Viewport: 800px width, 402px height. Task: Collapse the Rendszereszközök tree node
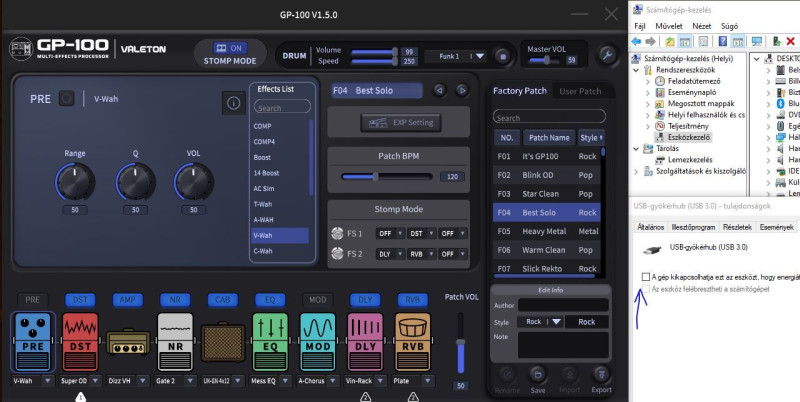click(x=636, y=70)
